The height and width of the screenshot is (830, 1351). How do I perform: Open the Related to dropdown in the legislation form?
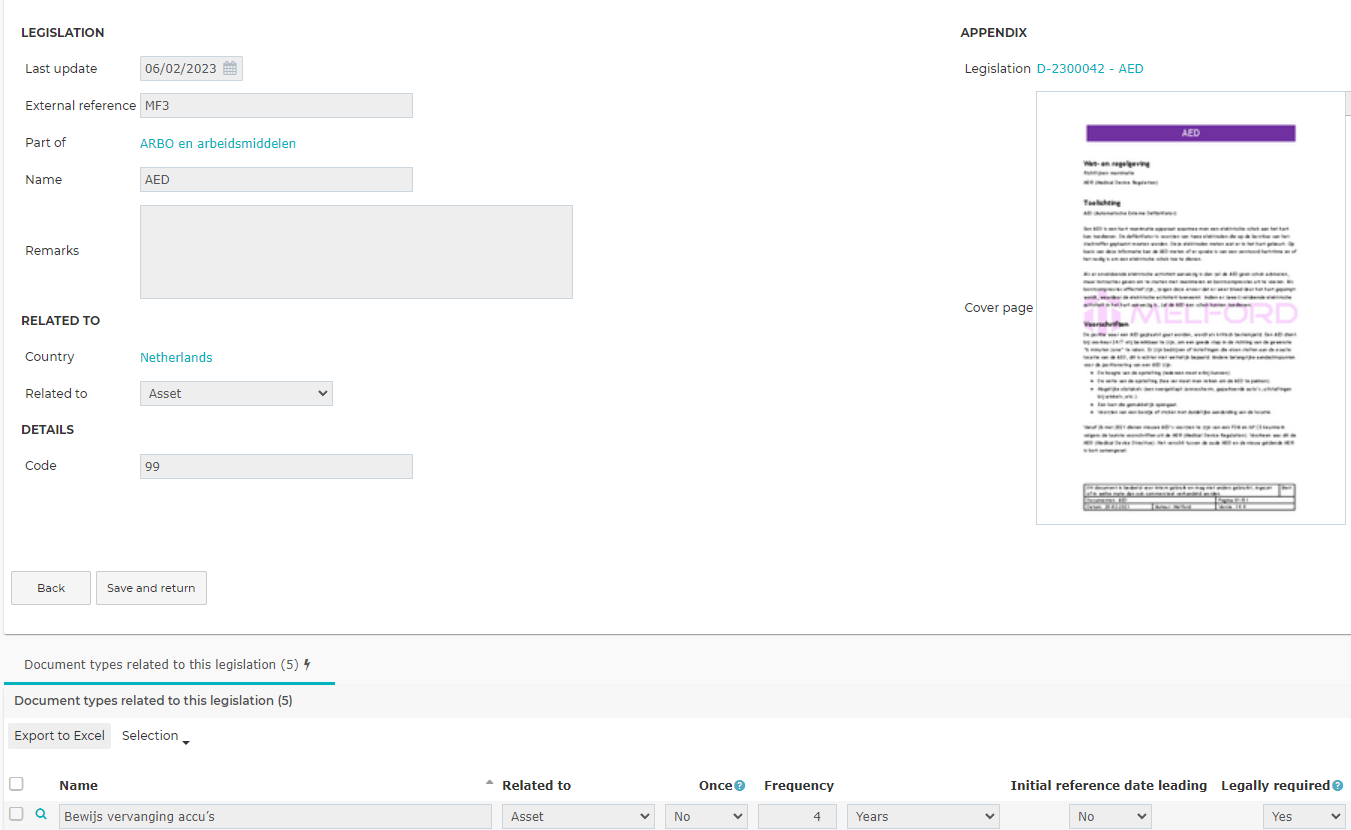236,394
